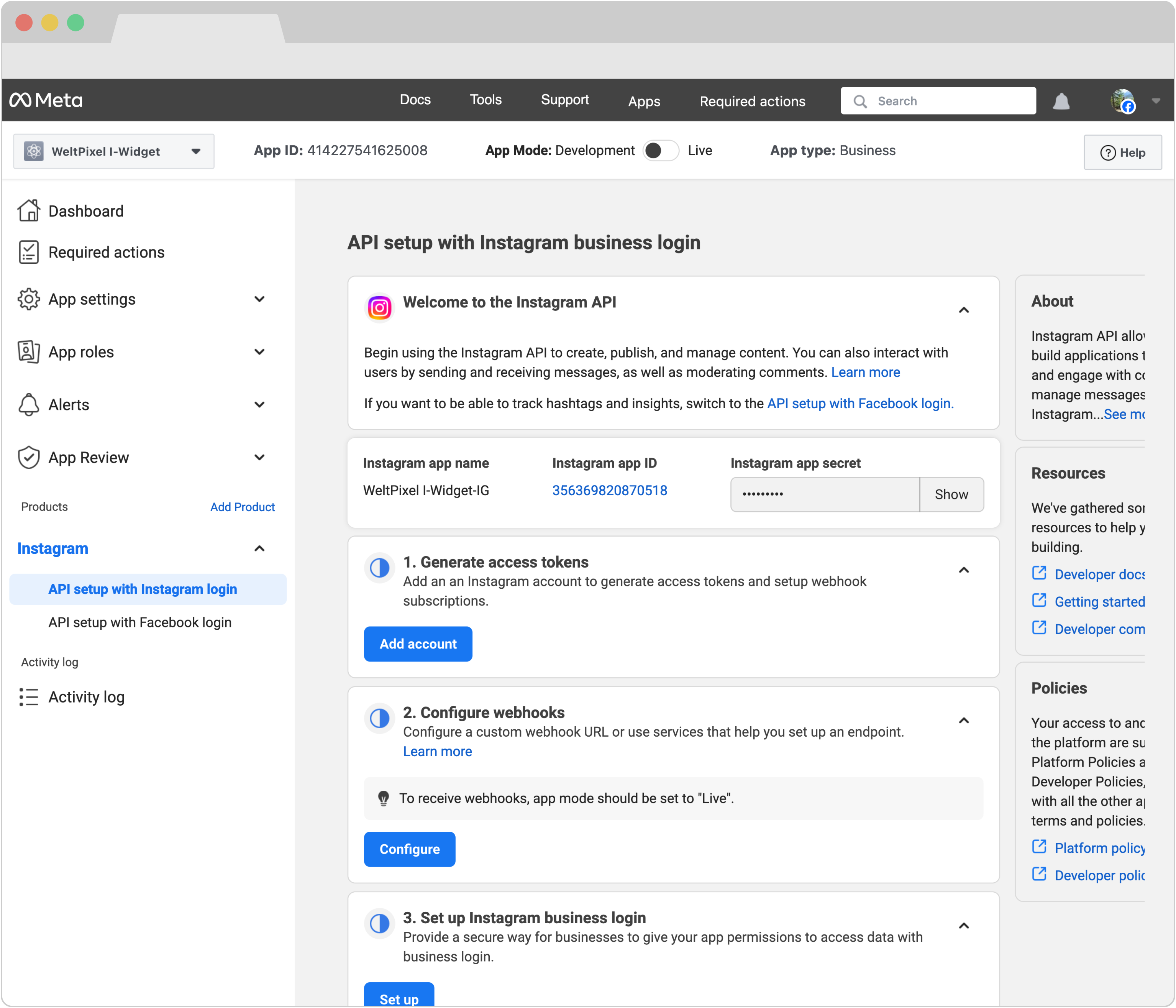Open the notifications bell

coord(1061,102)
